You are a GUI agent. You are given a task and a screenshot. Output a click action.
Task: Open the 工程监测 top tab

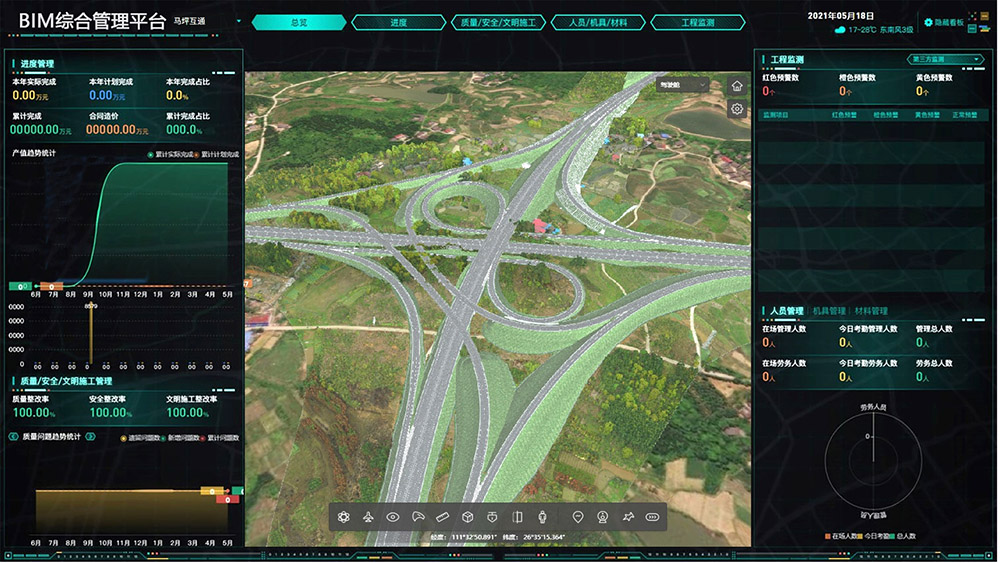(x=698, y=22)
